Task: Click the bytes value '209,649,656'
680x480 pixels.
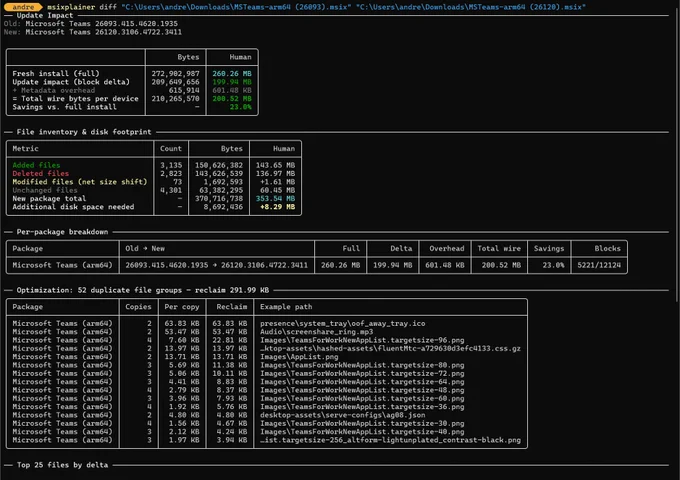Action: (x=175, y=82)
